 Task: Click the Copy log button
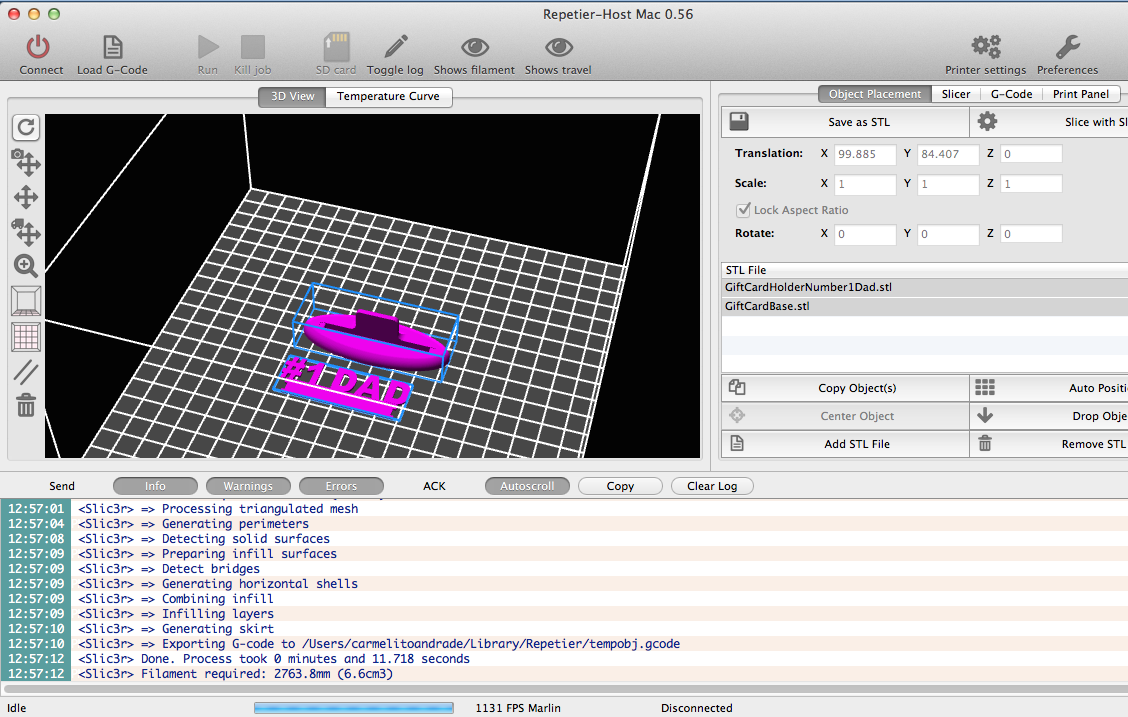coord(620,486)
